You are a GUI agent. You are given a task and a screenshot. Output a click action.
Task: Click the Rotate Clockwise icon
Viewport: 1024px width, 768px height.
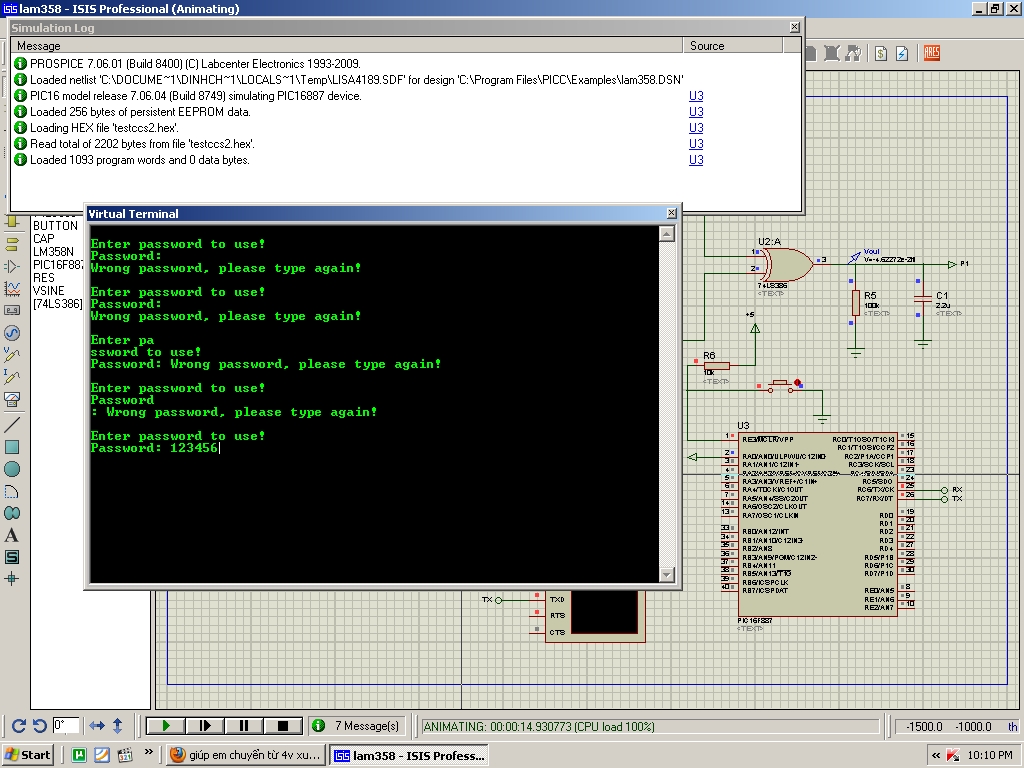pos(18,726)
